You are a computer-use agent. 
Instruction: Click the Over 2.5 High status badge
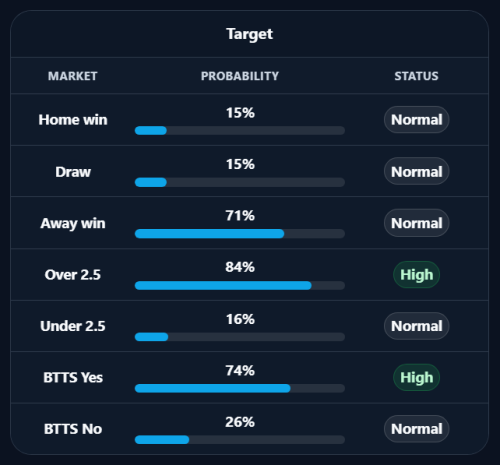(x=416, y=275)
